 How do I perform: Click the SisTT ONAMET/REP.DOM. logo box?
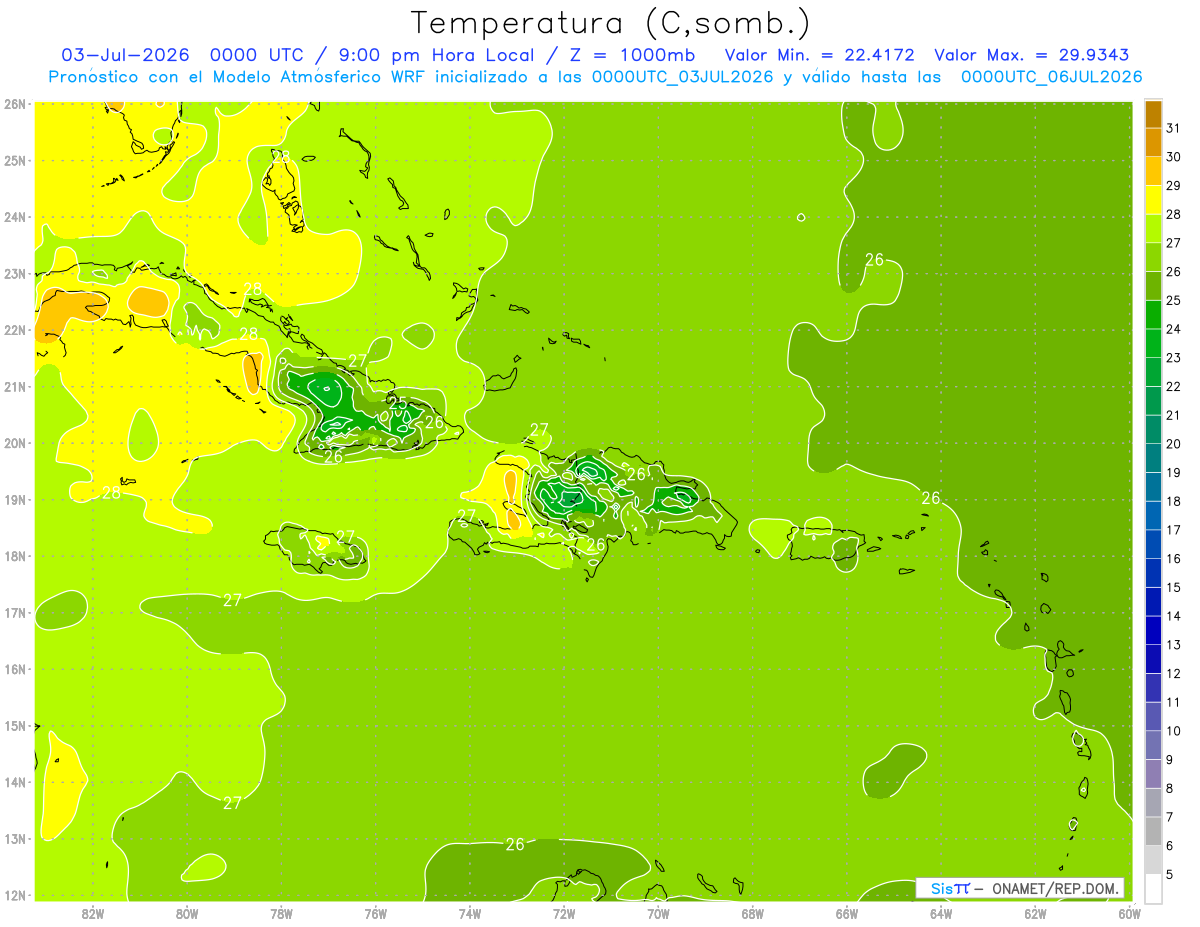(x=1020, y=888)
